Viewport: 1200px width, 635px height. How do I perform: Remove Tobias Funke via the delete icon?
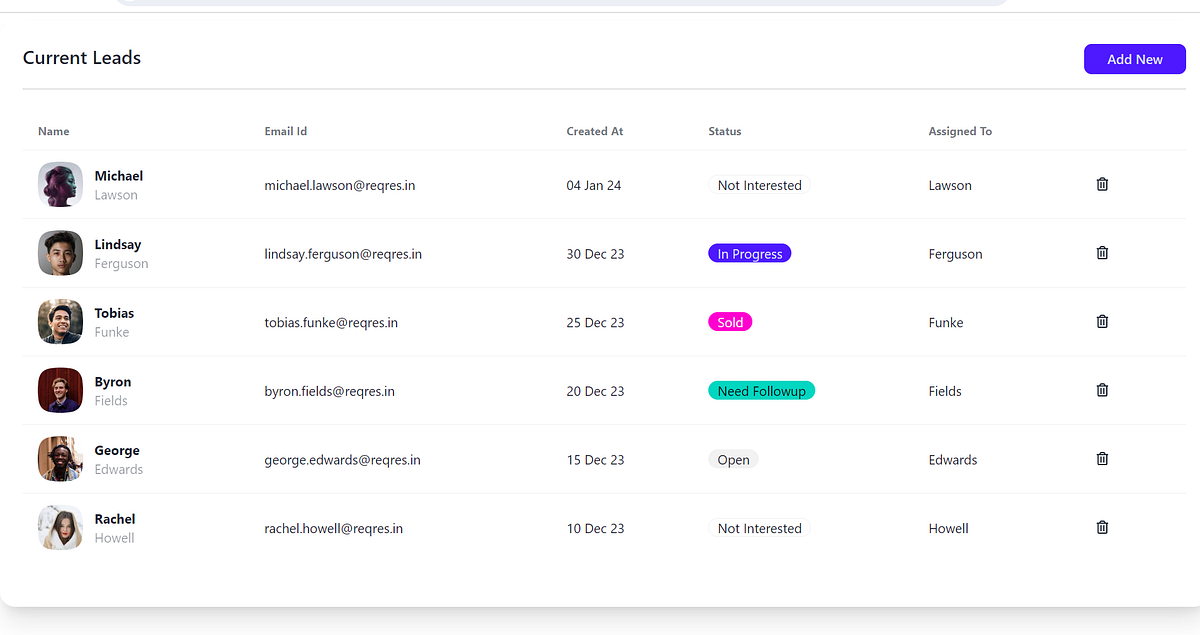click(x=1102, y=321)
